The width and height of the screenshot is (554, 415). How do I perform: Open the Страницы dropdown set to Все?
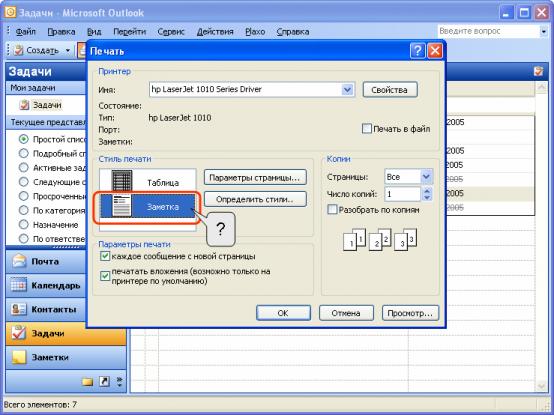click(426, 177)
